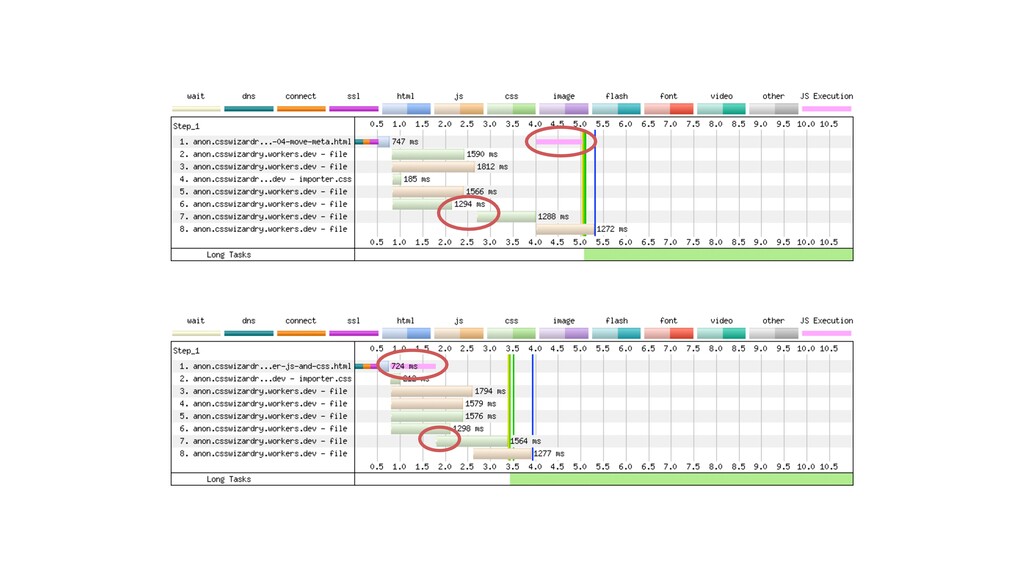Viewport: 1024px width, 576px height.
Task: Click the request bar beside "1272 ms"
Action: click(x=565, y=229)
